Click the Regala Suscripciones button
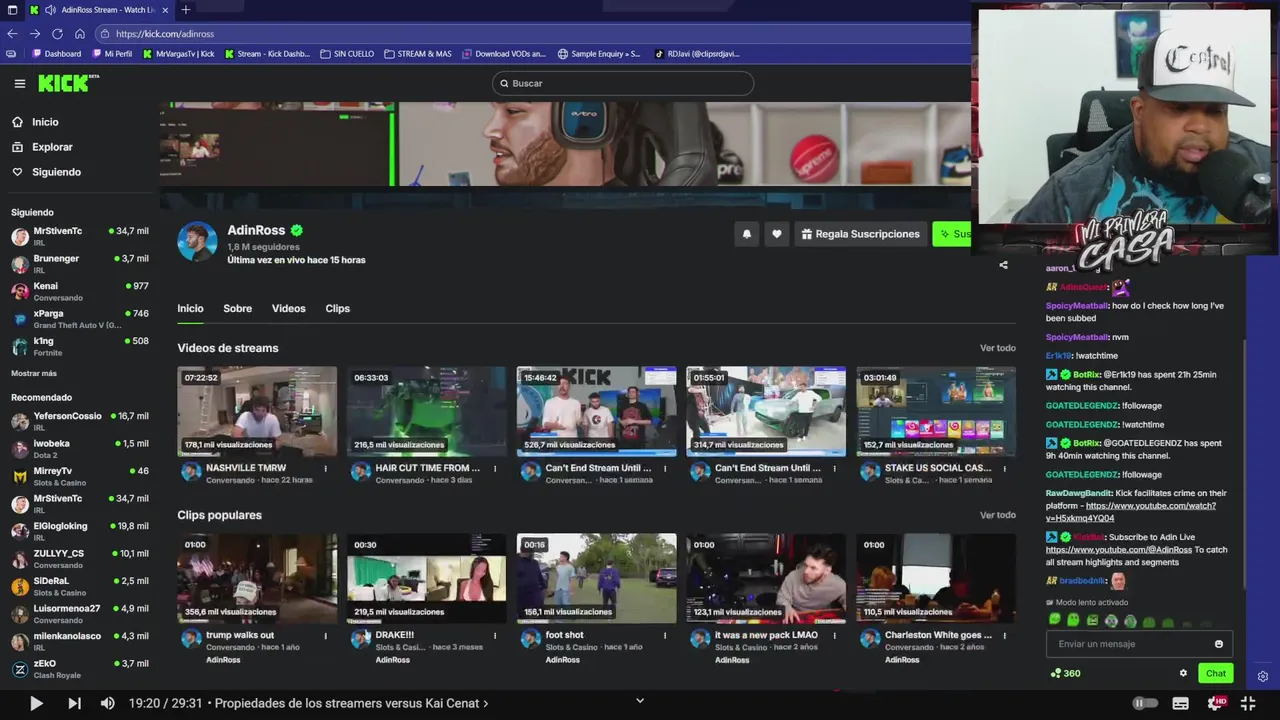Screen dimensions: 1280x720 860,234
